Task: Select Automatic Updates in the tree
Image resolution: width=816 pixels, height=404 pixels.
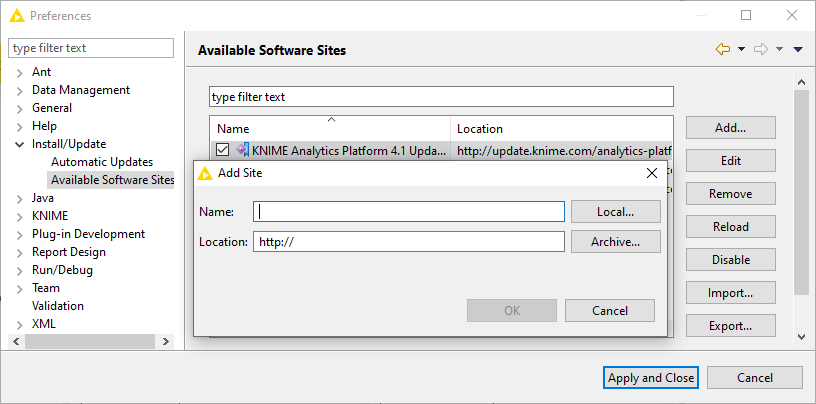Action: pyautogui.click(x=102, y=162)
